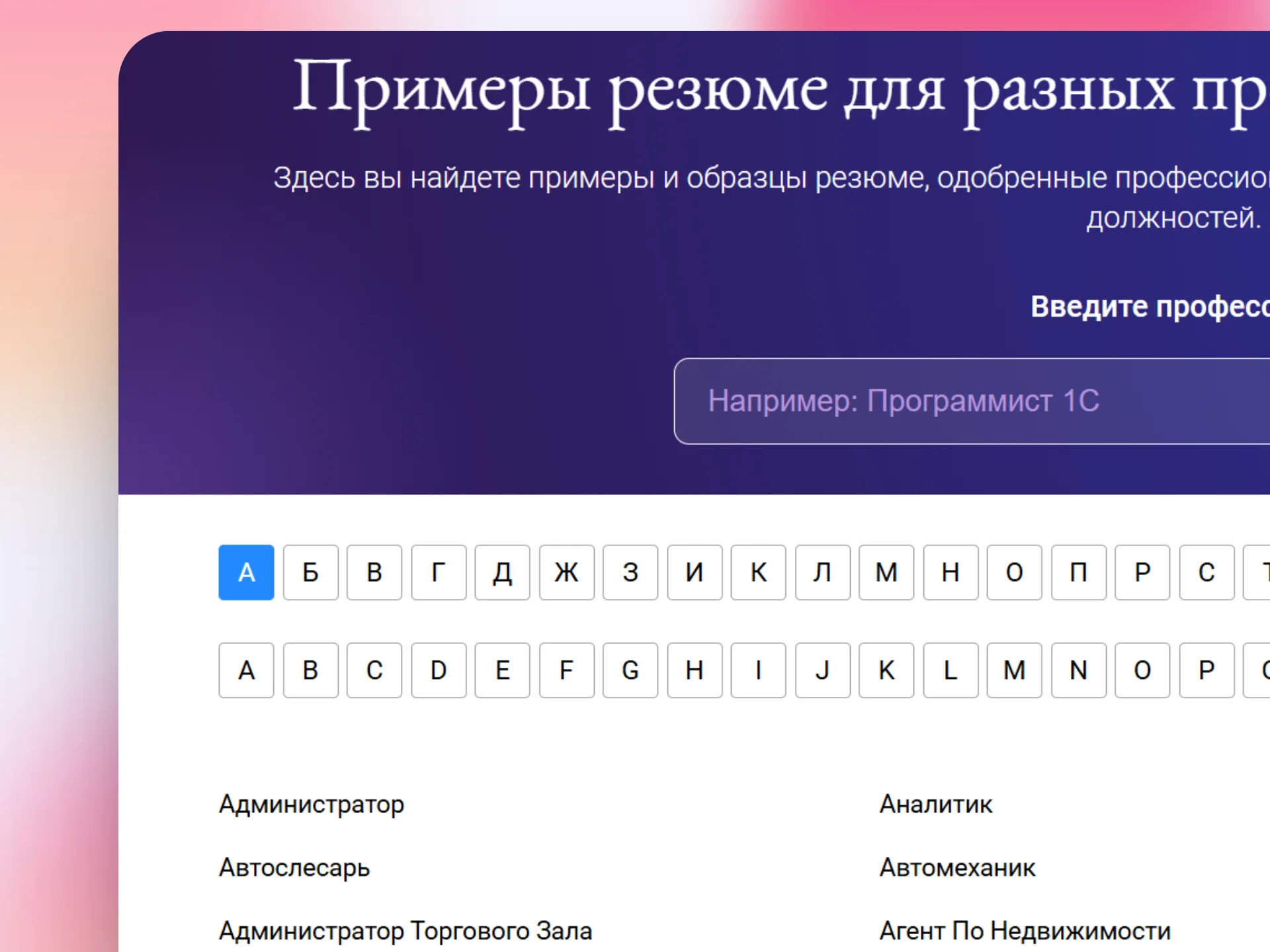Filter professions by letter «П»
Image resolution: width=1270 pixels, height=952 pixels.
click(x=1078, y=573)
